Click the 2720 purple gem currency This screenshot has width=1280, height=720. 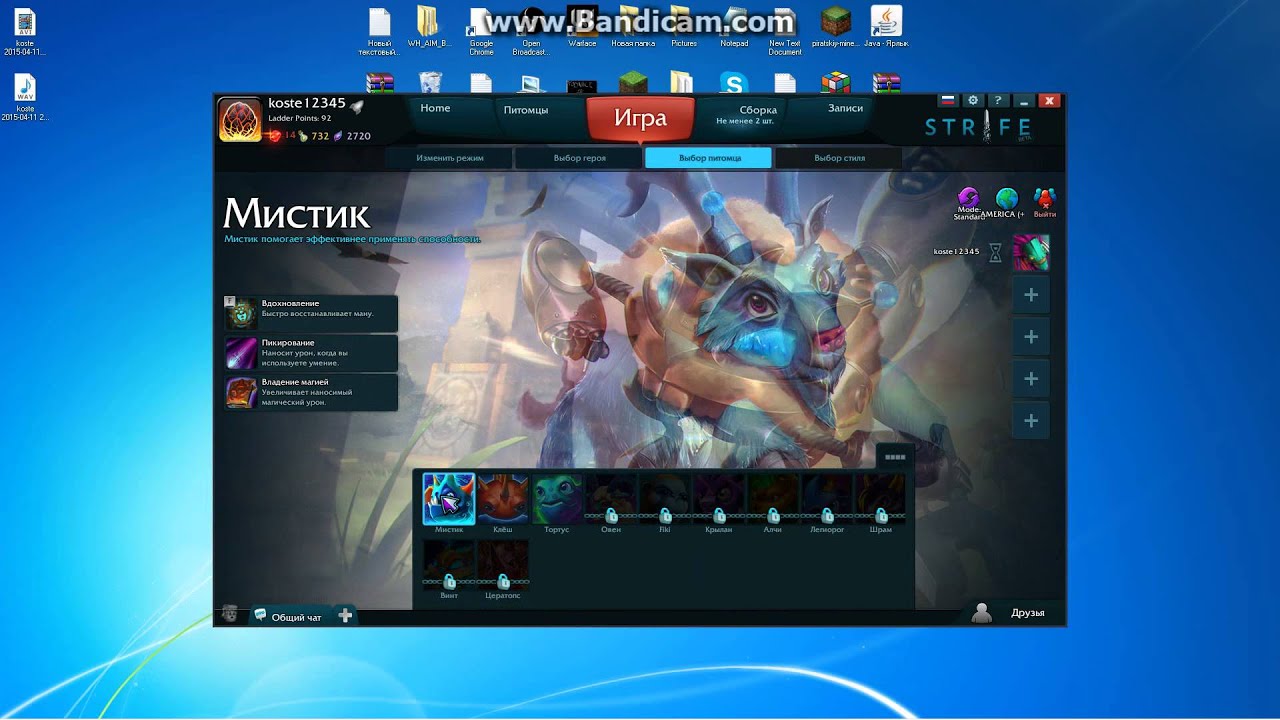coord(351,136)
